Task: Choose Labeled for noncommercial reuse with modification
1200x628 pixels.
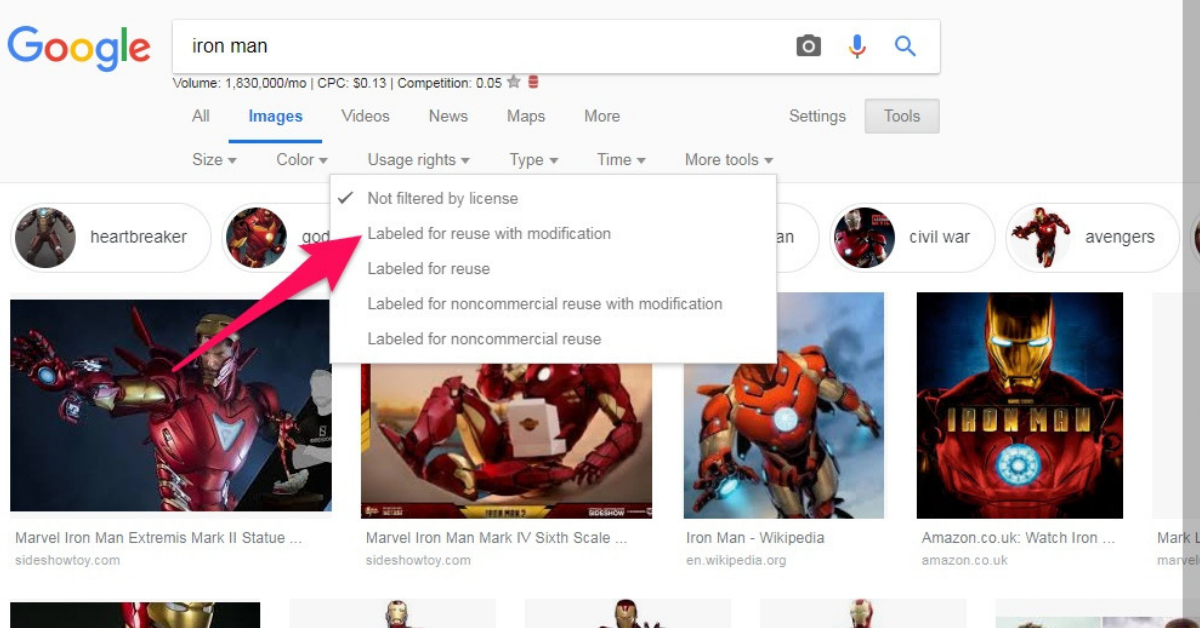Action: (553, 303)
